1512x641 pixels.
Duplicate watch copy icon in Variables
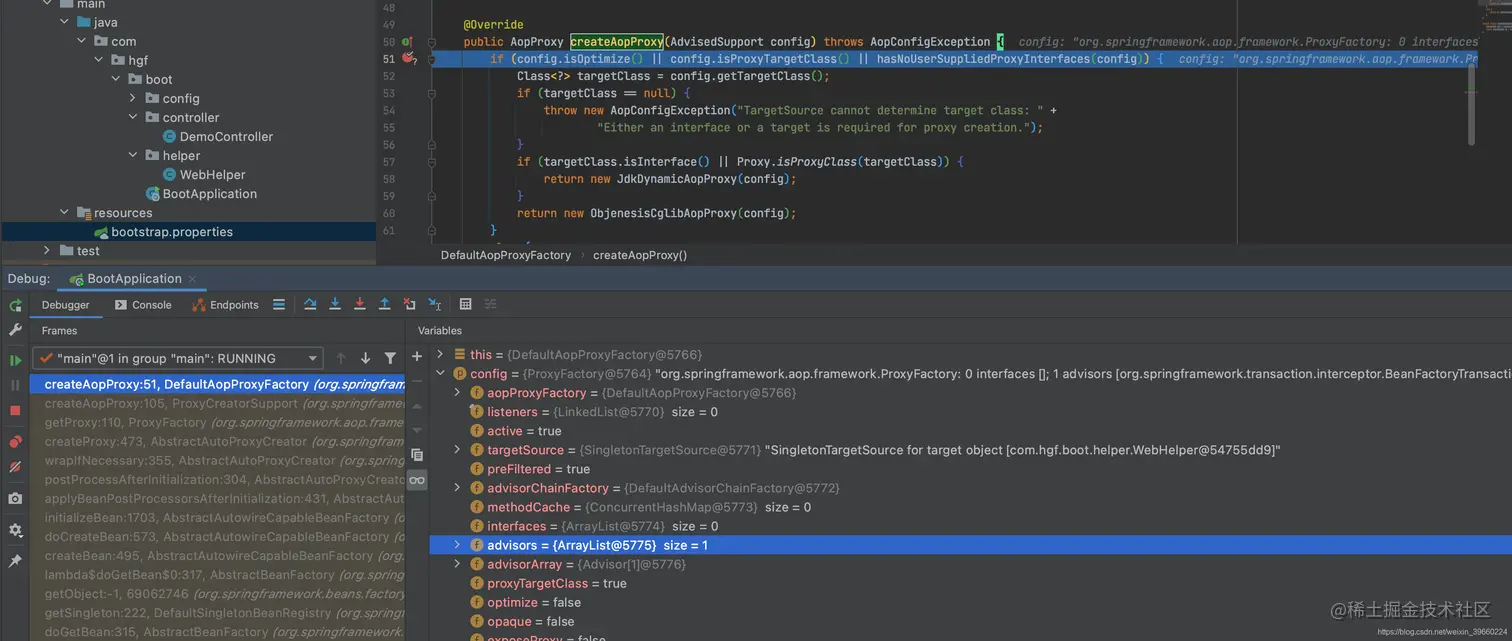tap(417, 455)
